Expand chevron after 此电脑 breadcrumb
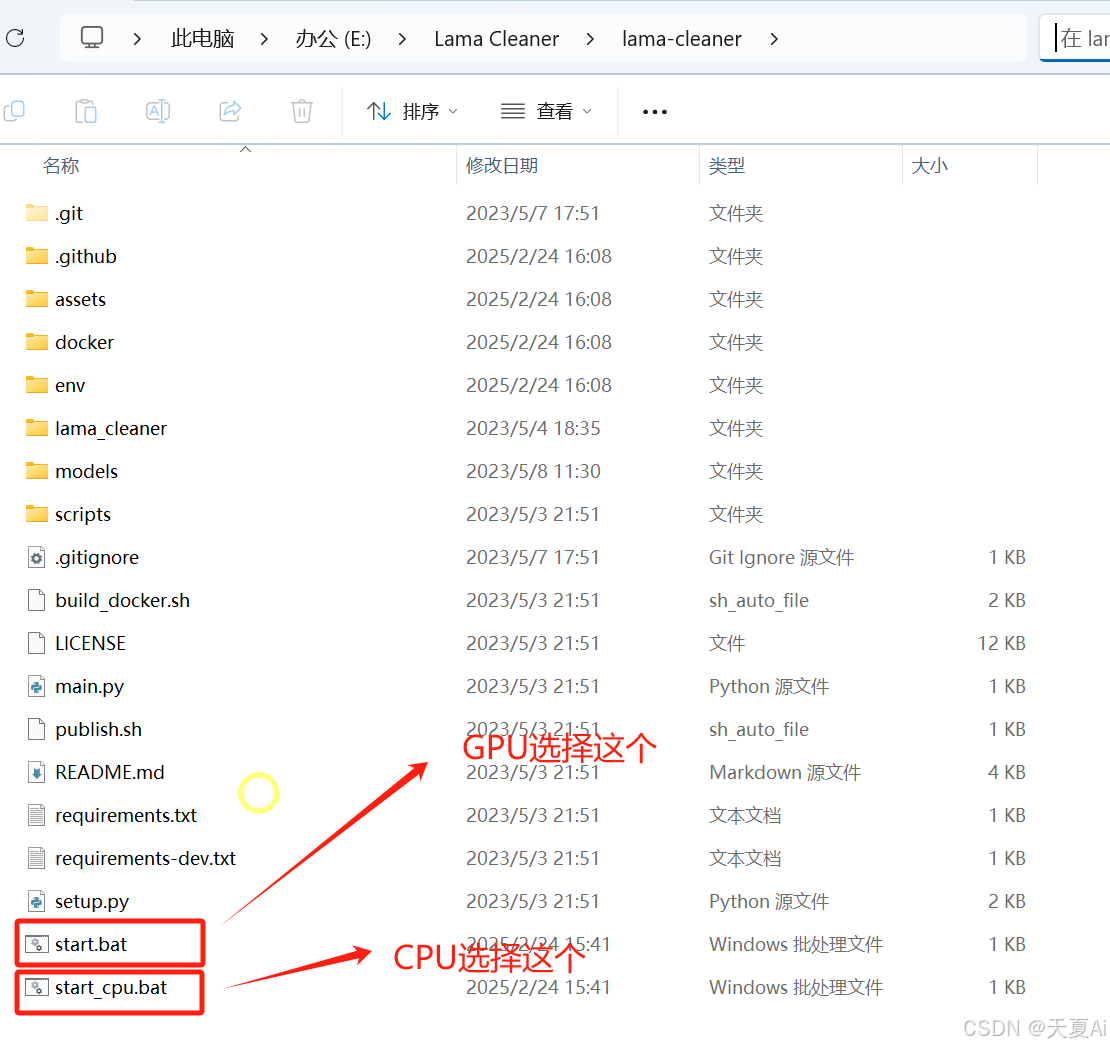This screenshot has height=1048, width=1110. point(264,39)
